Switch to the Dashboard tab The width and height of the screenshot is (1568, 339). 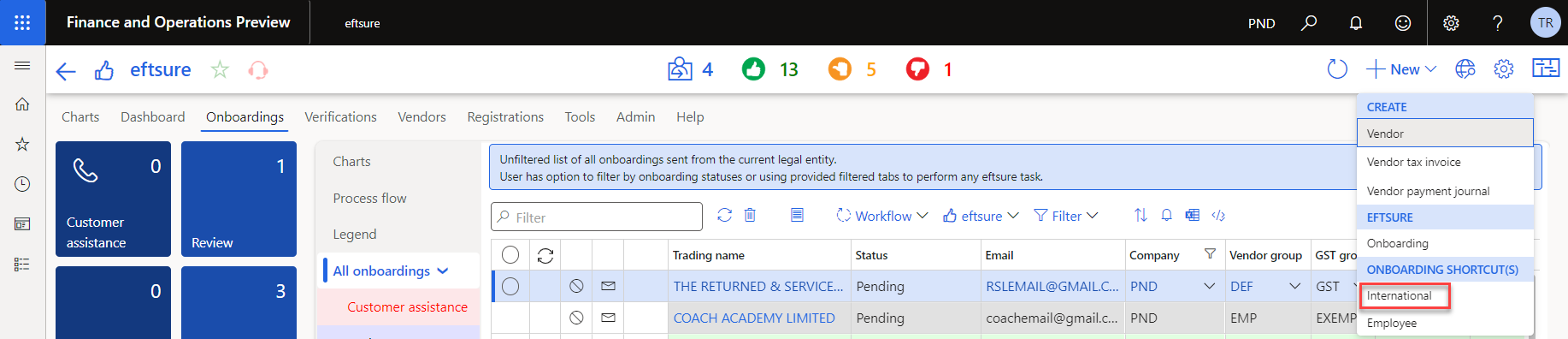pos(152,116)
